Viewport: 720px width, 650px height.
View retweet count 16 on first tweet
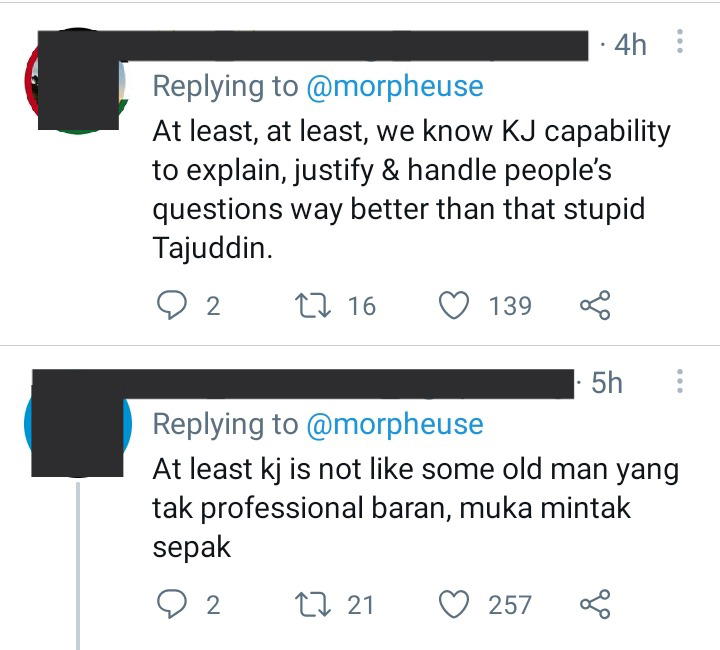pyautogui.click(x=362, y=306)
